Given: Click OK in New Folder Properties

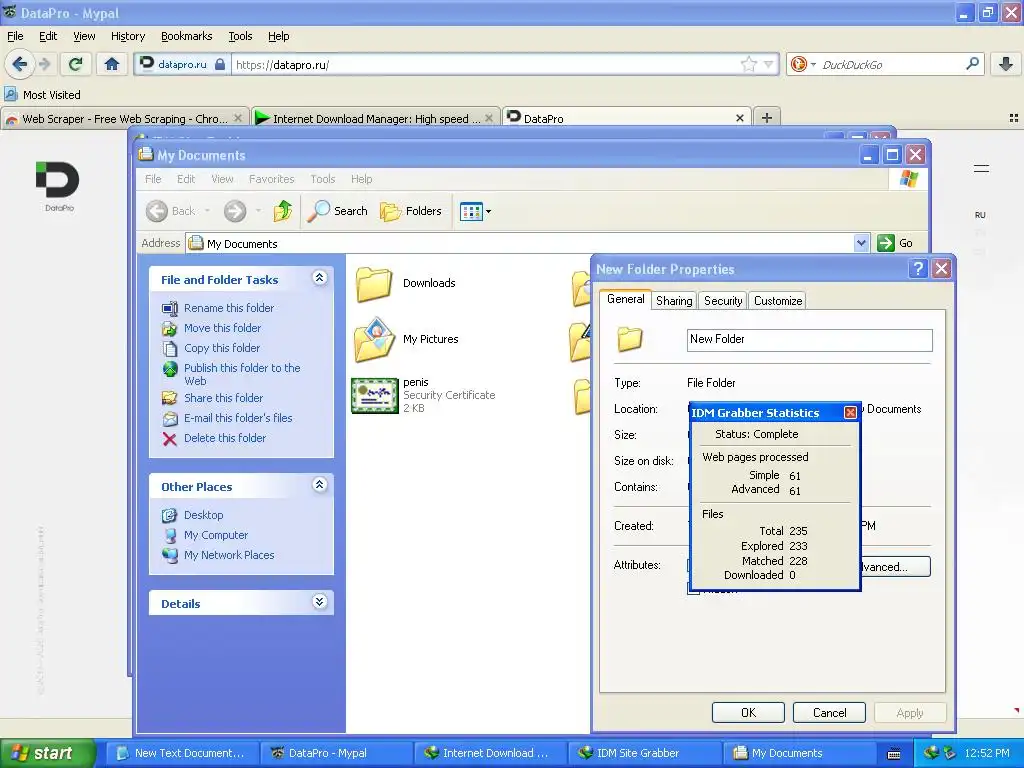Looking at the screenshot, I should coord(748,712).
